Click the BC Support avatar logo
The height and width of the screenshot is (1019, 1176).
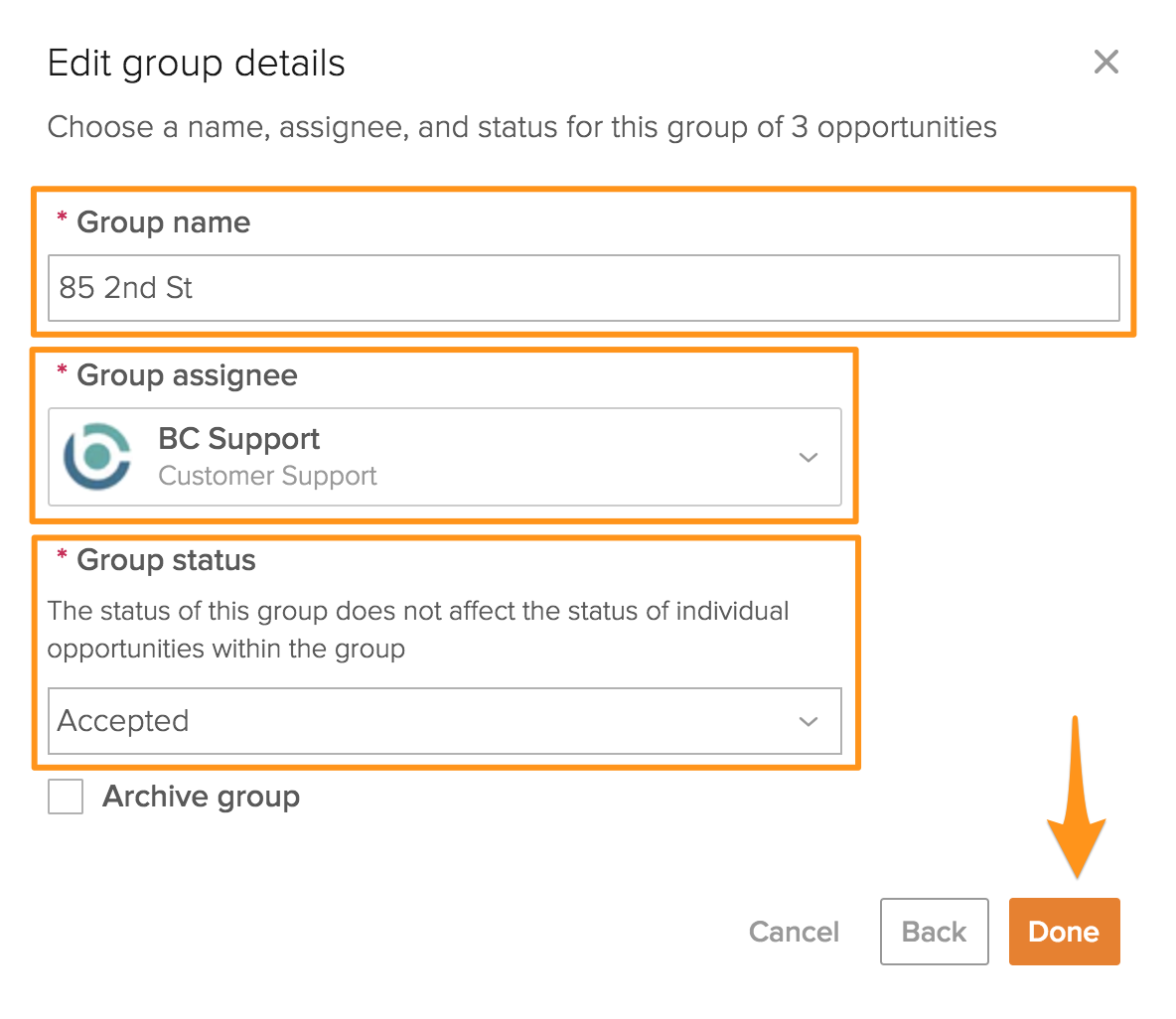[x=97, y=457]
